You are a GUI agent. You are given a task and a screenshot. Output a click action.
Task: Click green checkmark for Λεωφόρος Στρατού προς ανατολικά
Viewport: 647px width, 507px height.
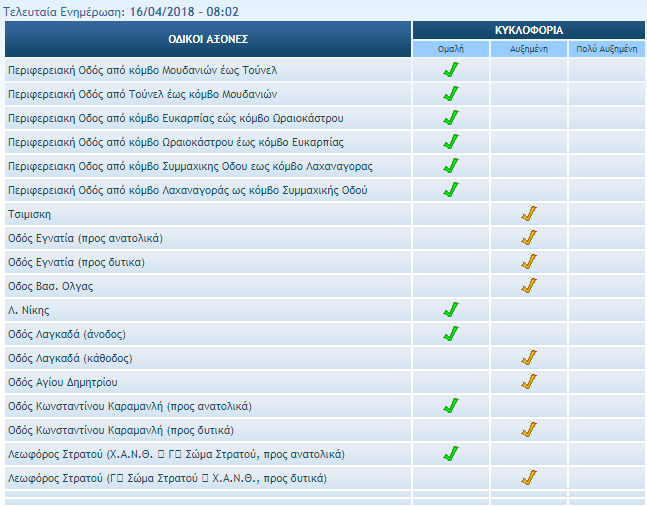tap(451, 454)
